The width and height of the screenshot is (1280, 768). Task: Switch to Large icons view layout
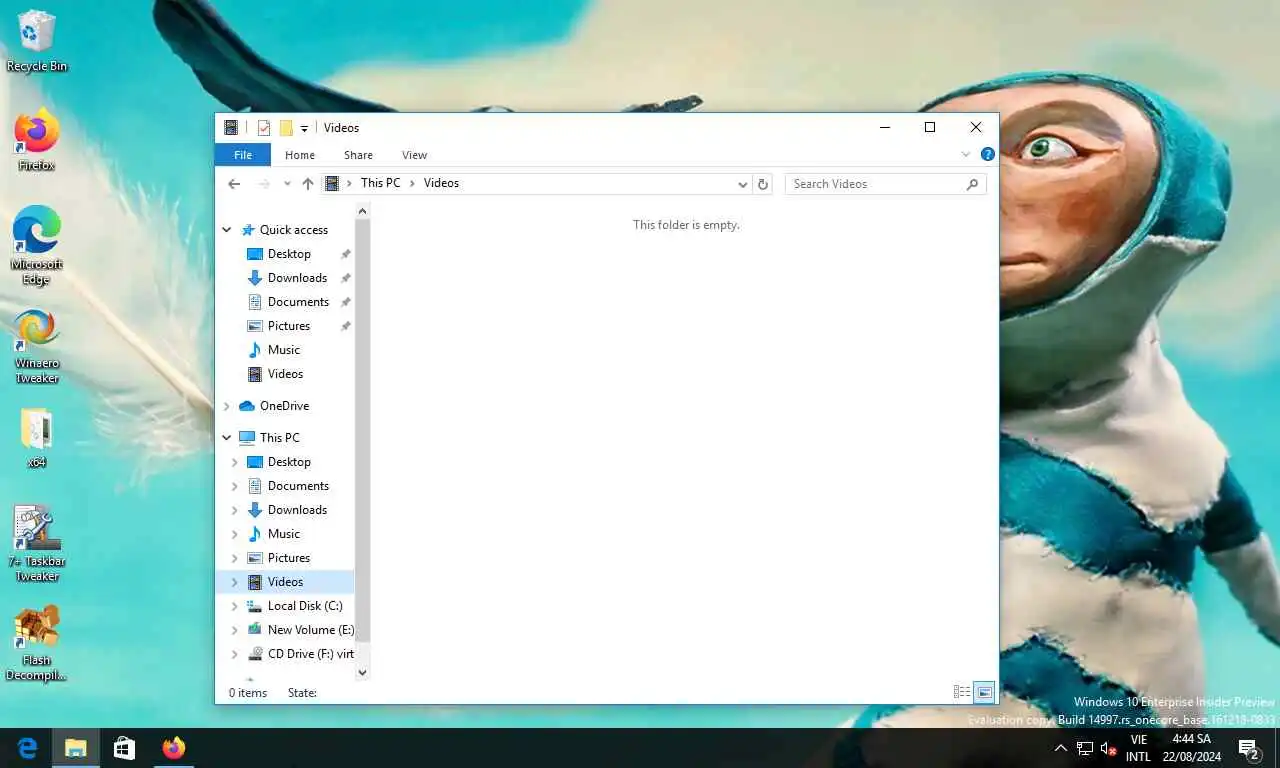984,692
